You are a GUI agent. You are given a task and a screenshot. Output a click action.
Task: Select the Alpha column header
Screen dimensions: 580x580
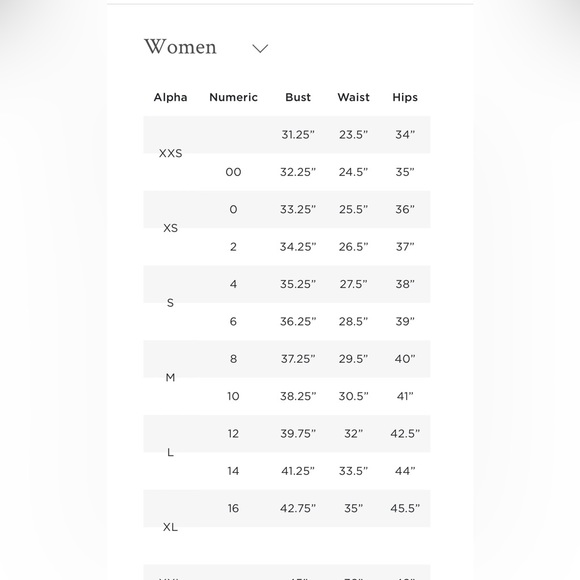(171, 97)
